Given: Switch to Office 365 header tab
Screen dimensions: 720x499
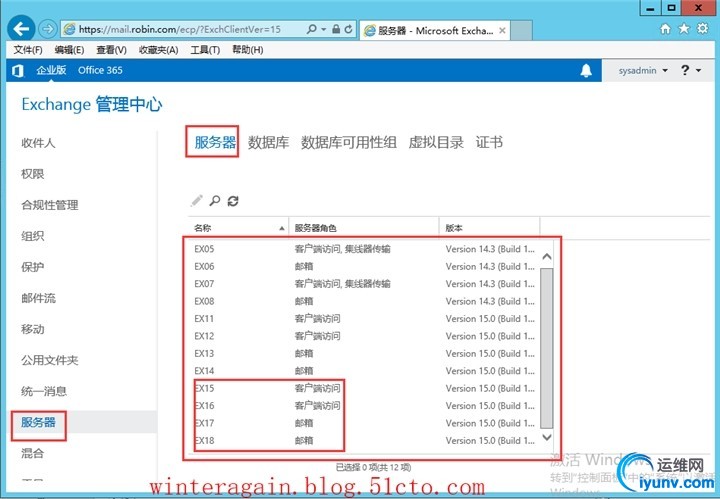Looking at the screenshot, I should pos(100,70).
